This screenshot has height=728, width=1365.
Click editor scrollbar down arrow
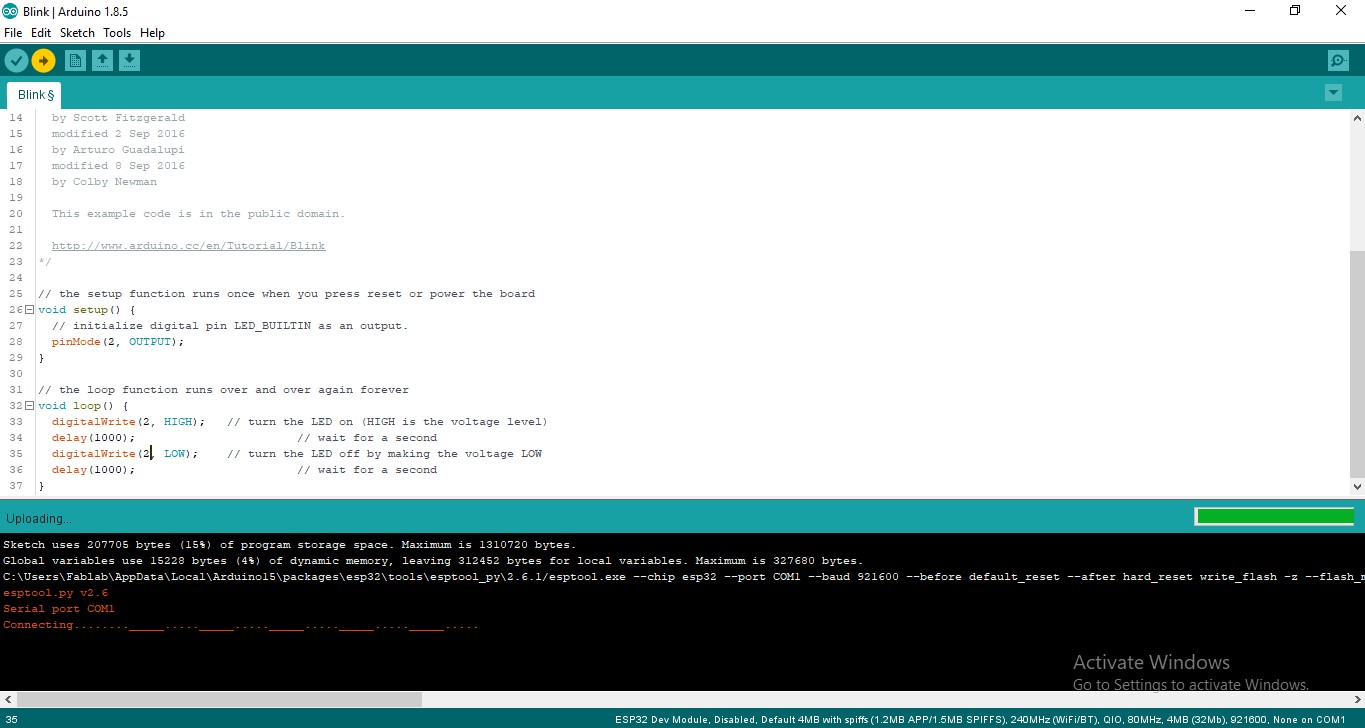point(1356,487)
